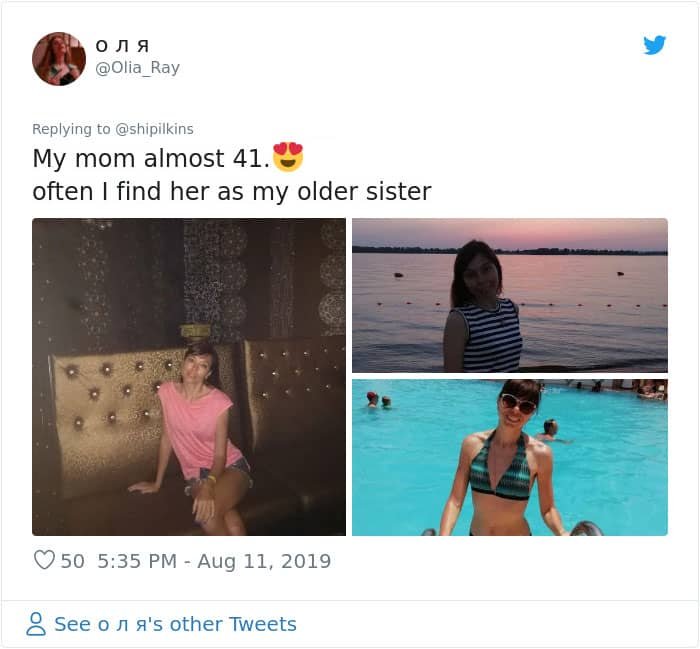
Task: Open the @Olia_Ray handle link
Action: point(138,68)
